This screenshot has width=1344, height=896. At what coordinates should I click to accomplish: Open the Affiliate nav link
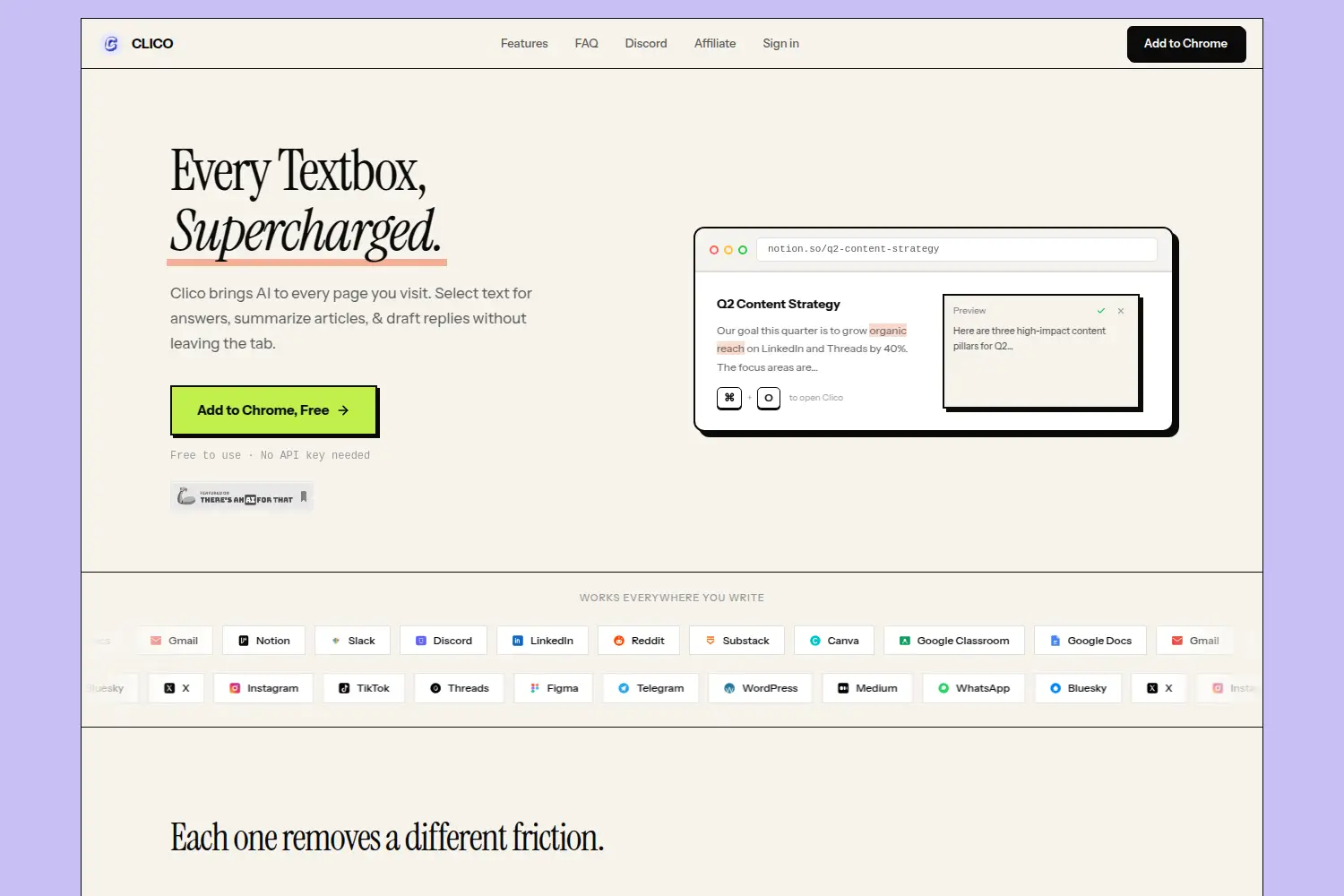pyautogui.click(x=715, y=44)
